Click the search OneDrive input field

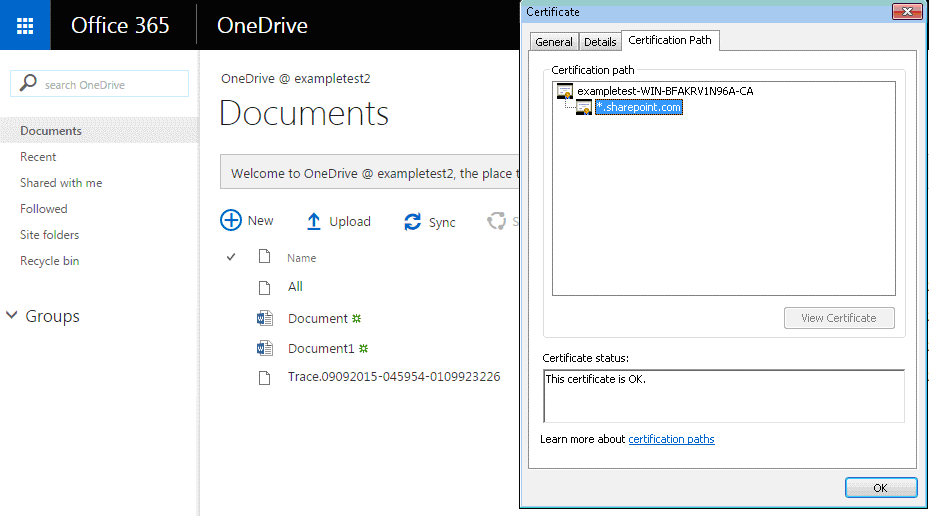(x=100, y=84)
